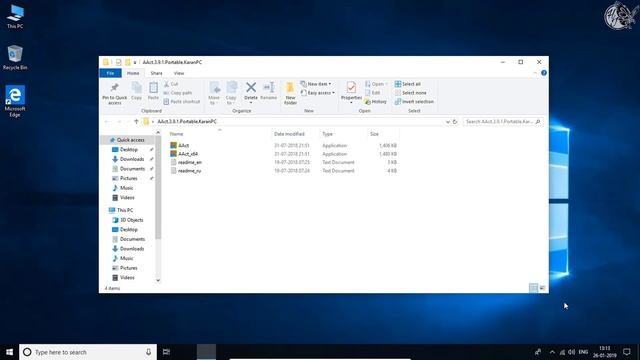Click the Back navigation arrow
640x360 pixels.
(107, 122)
